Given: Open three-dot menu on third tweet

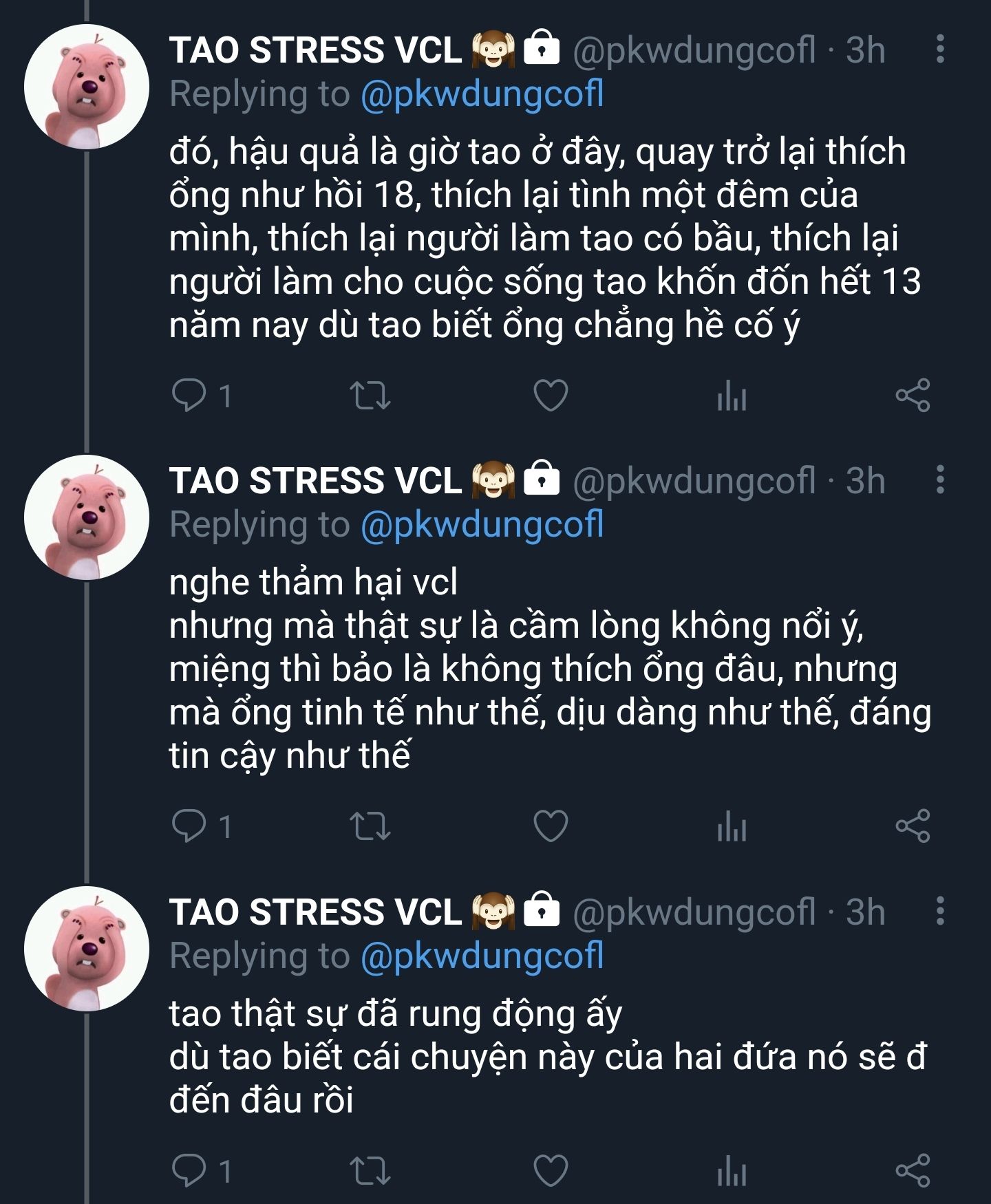Looking at the screenshot, I should tap(940, 911).
